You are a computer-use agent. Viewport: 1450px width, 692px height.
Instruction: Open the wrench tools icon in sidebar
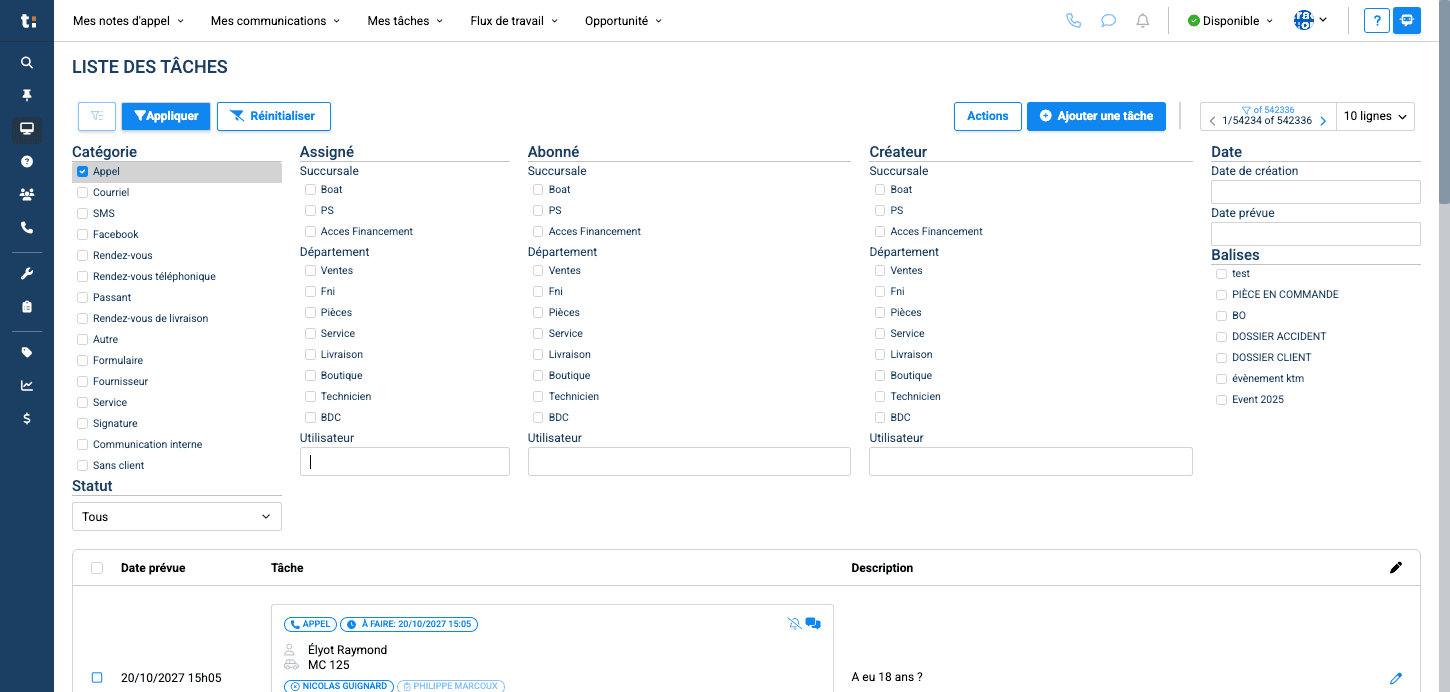27,274
